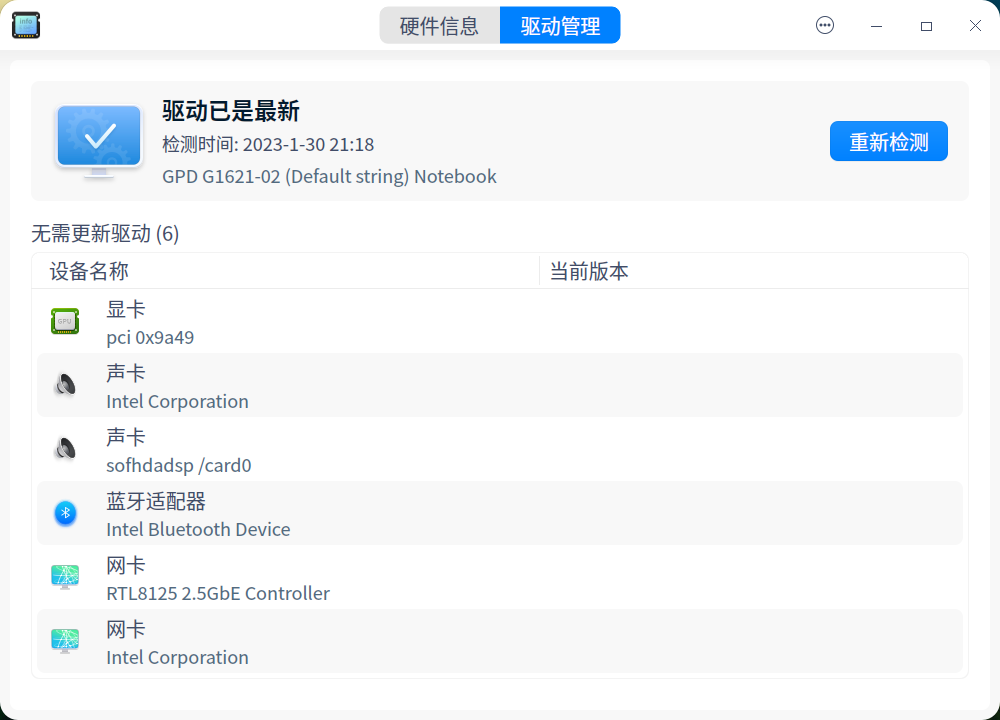Select the 驱动管理 tab
The width and height of the screenshot is (1000, 720).
(x=560, y=25)
